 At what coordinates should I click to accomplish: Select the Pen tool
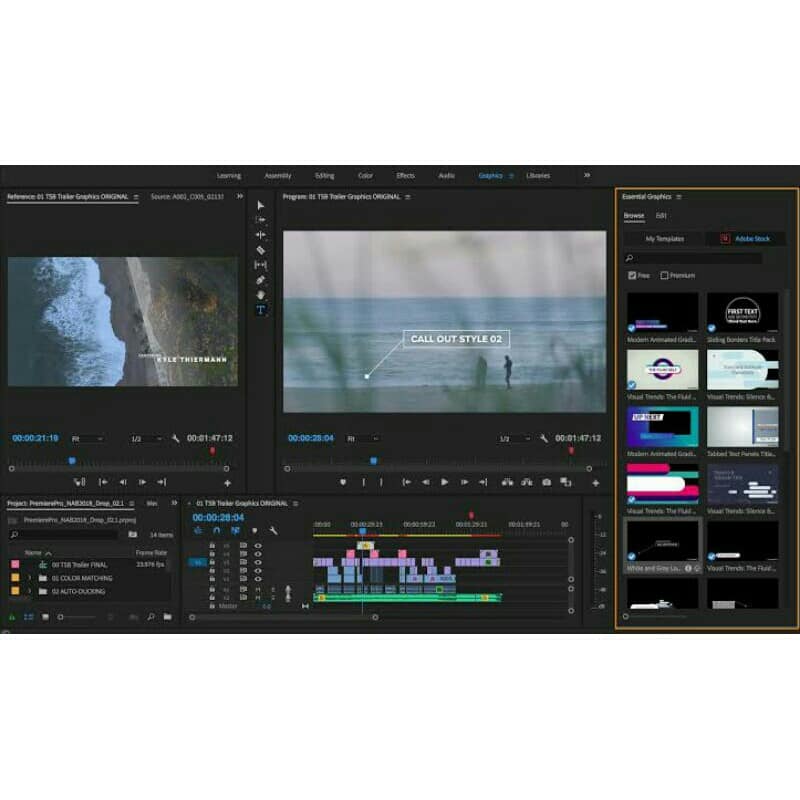click(x=261, y=280)
